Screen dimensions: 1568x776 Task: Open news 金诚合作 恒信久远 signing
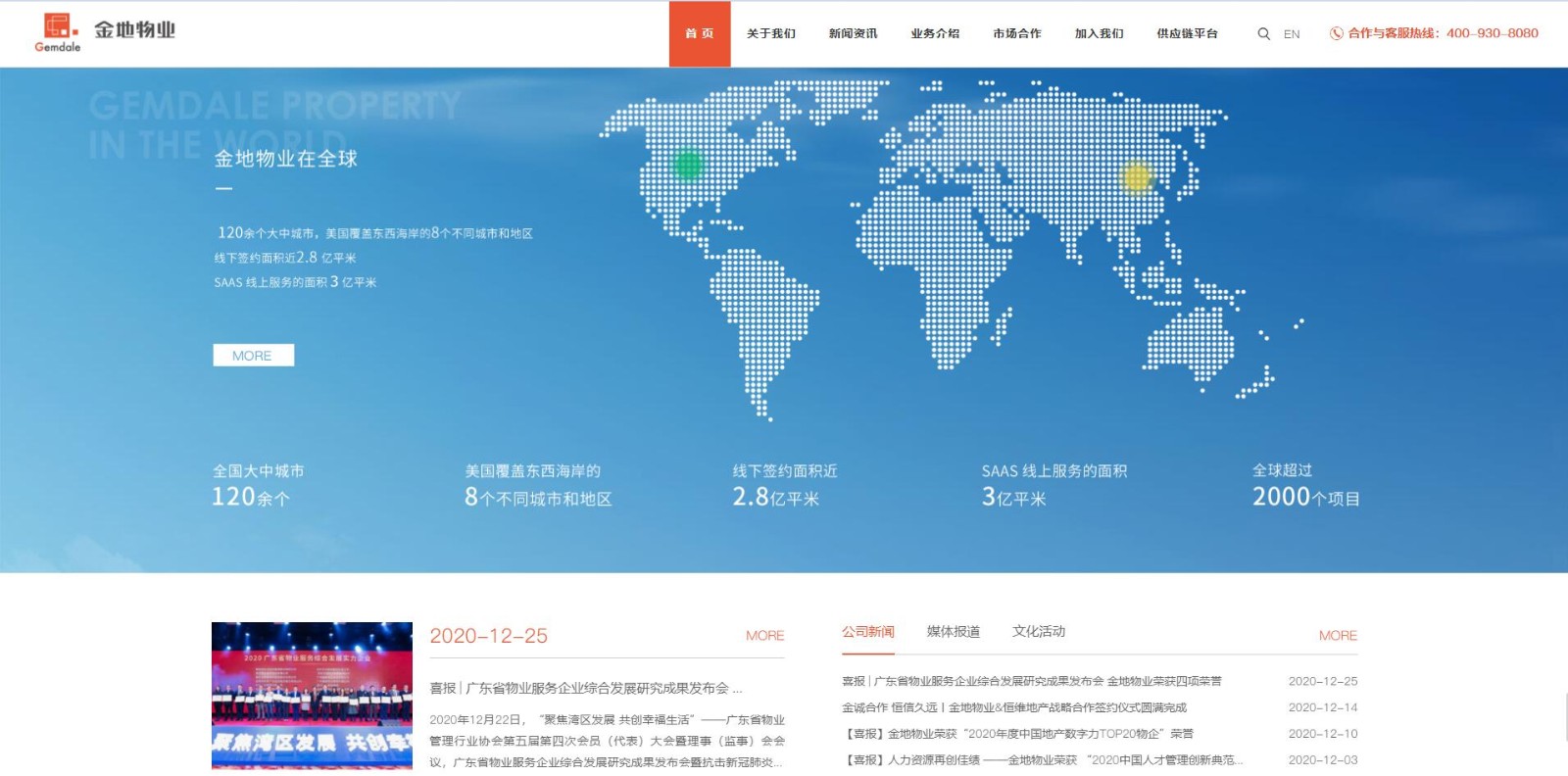click(x=1013, y=707)
